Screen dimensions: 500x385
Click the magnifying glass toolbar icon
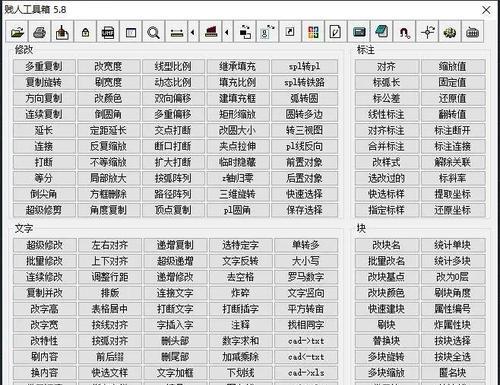[x=153, y=31]
